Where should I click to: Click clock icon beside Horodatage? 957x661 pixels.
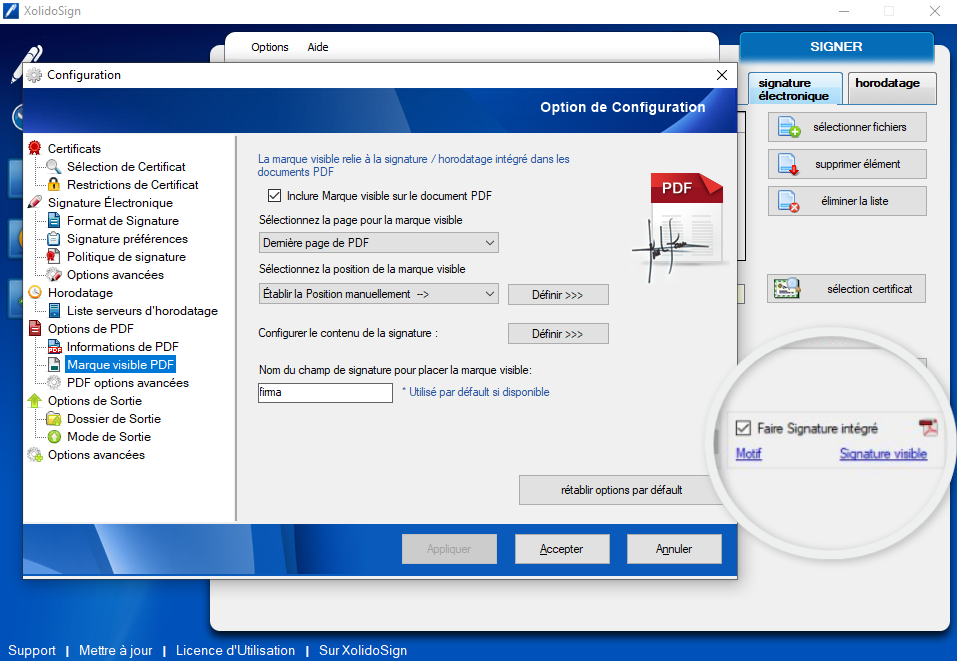tap(35, 292)
